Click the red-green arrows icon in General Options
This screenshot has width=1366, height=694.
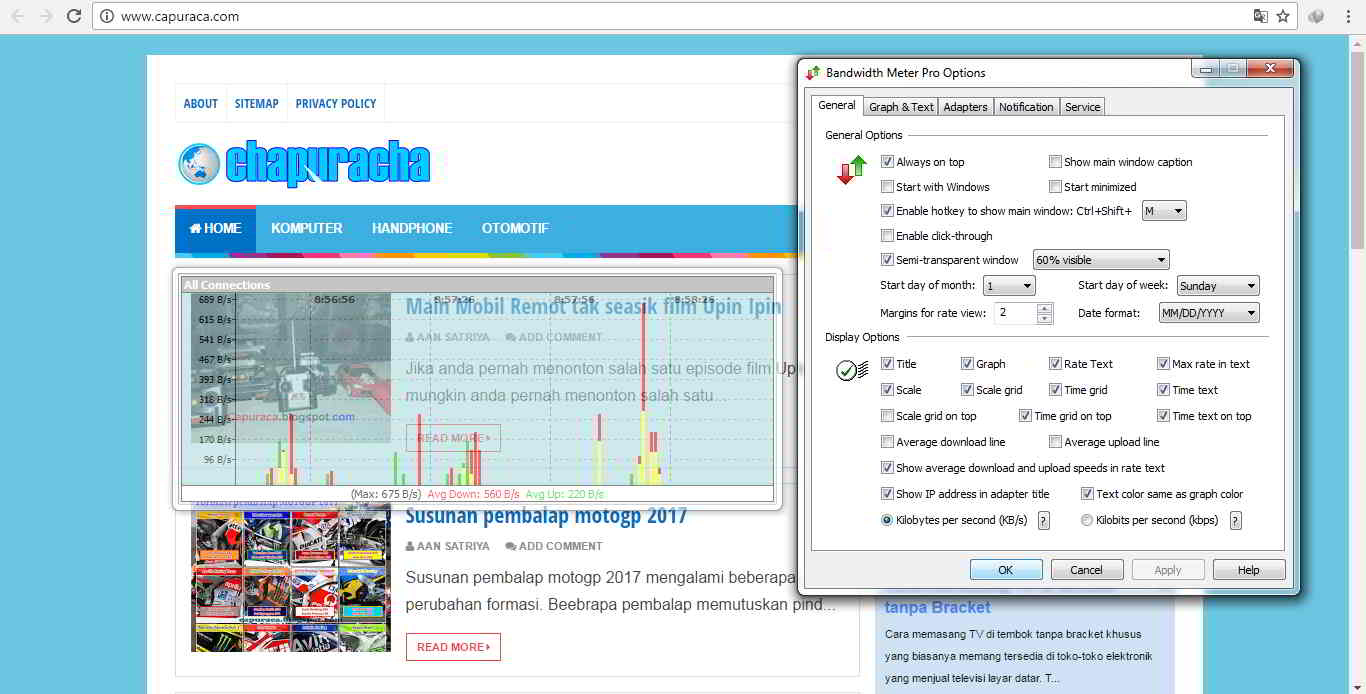click(x=851, y=170)
